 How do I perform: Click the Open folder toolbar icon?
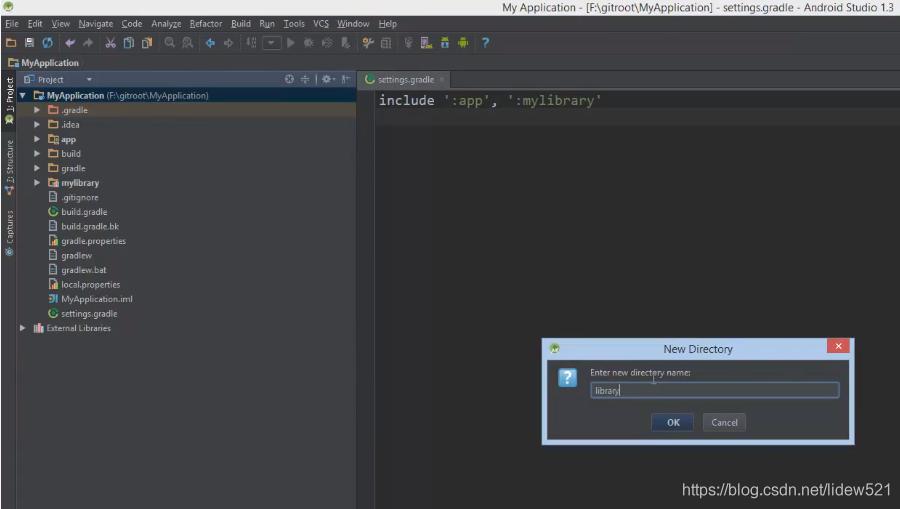point(11,43)
